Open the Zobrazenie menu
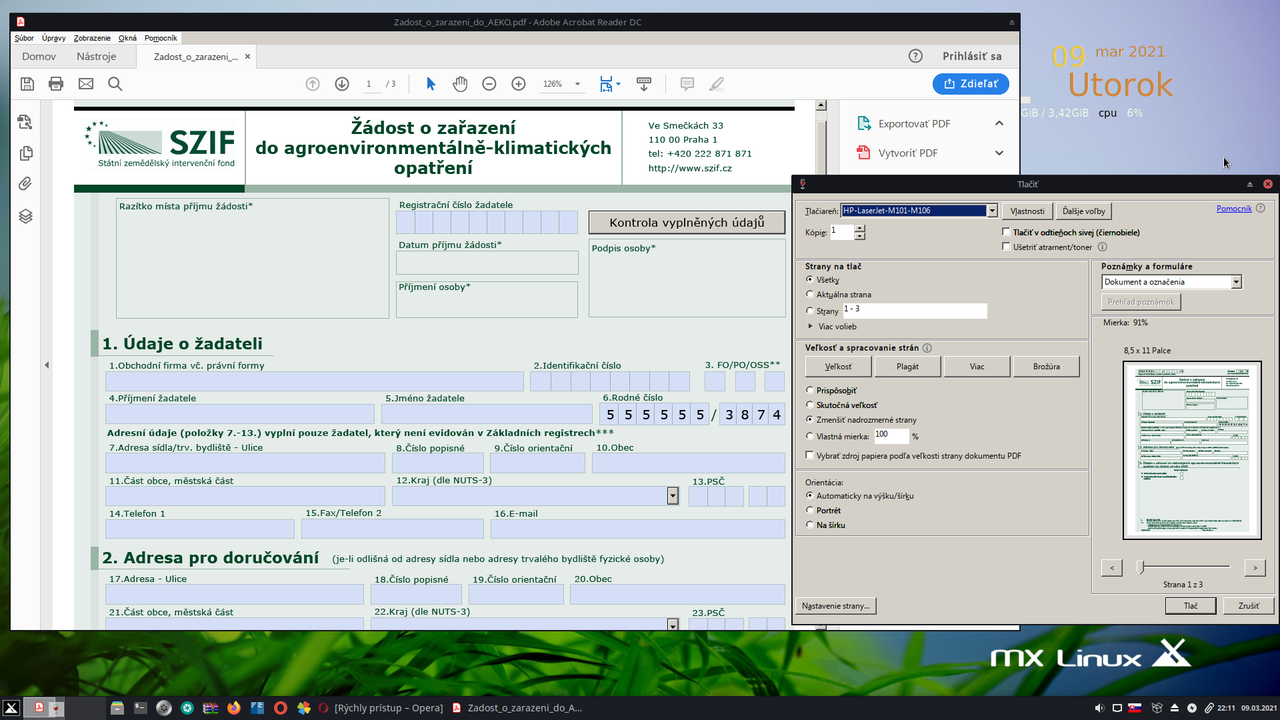 tap(92, 38)
